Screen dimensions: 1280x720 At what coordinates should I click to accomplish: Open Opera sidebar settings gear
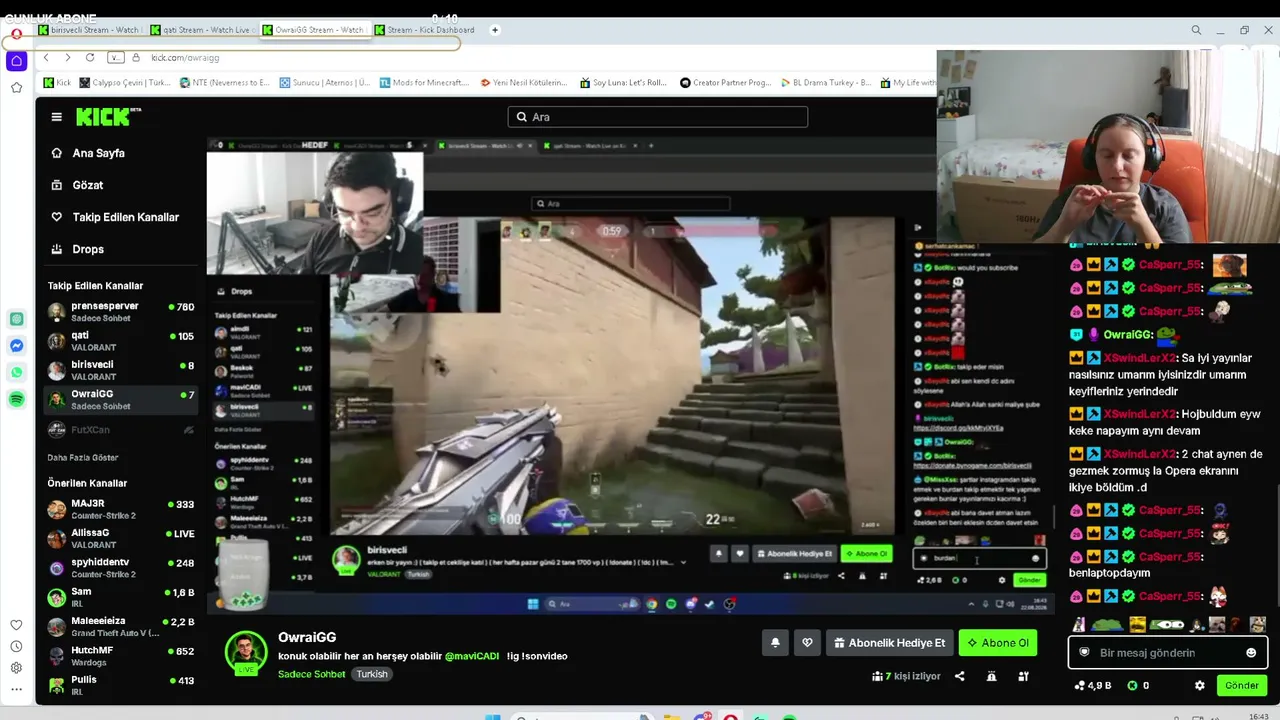click(x=17, y=668)
